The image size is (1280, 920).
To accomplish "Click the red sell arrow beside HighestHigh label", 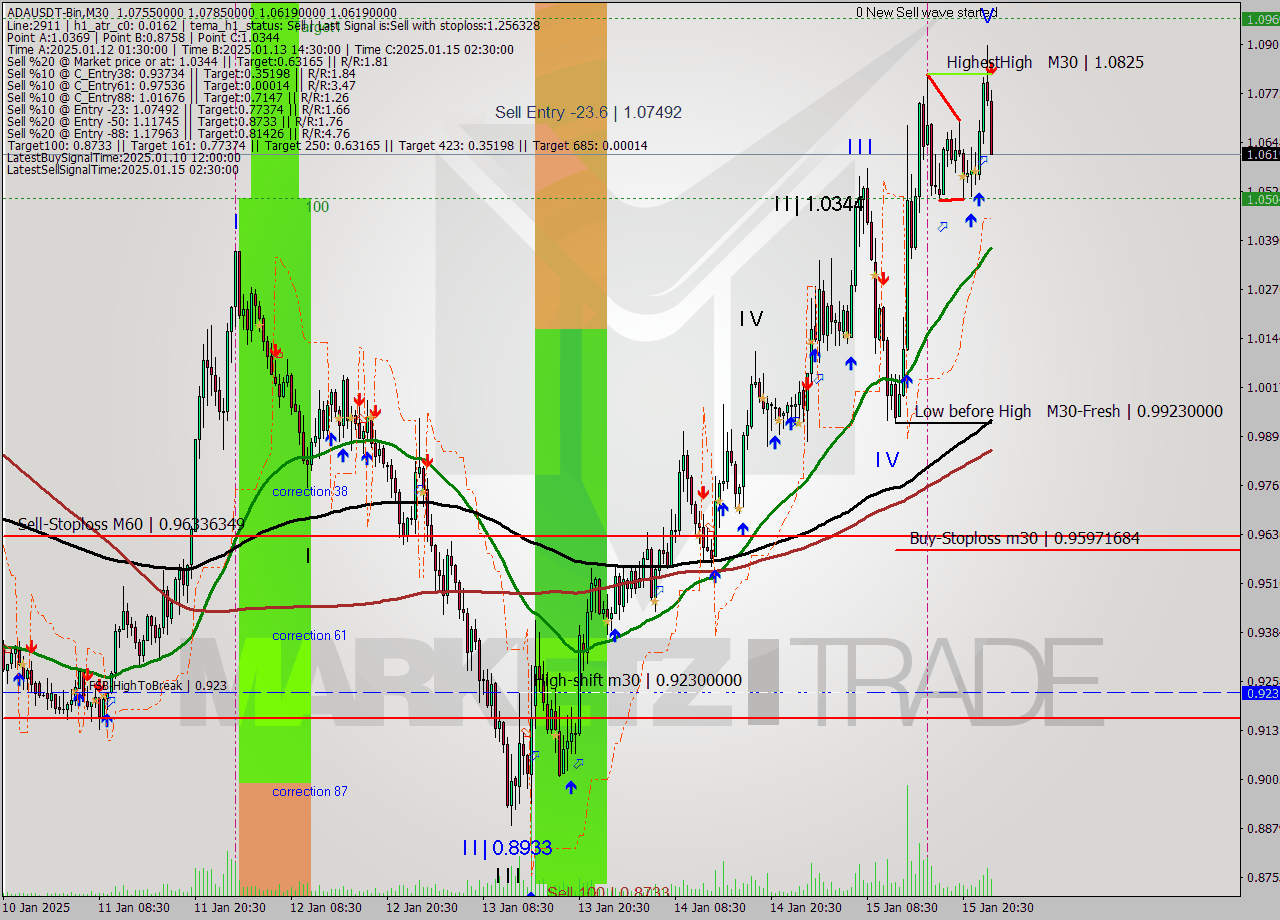I will tap(991, 69).
